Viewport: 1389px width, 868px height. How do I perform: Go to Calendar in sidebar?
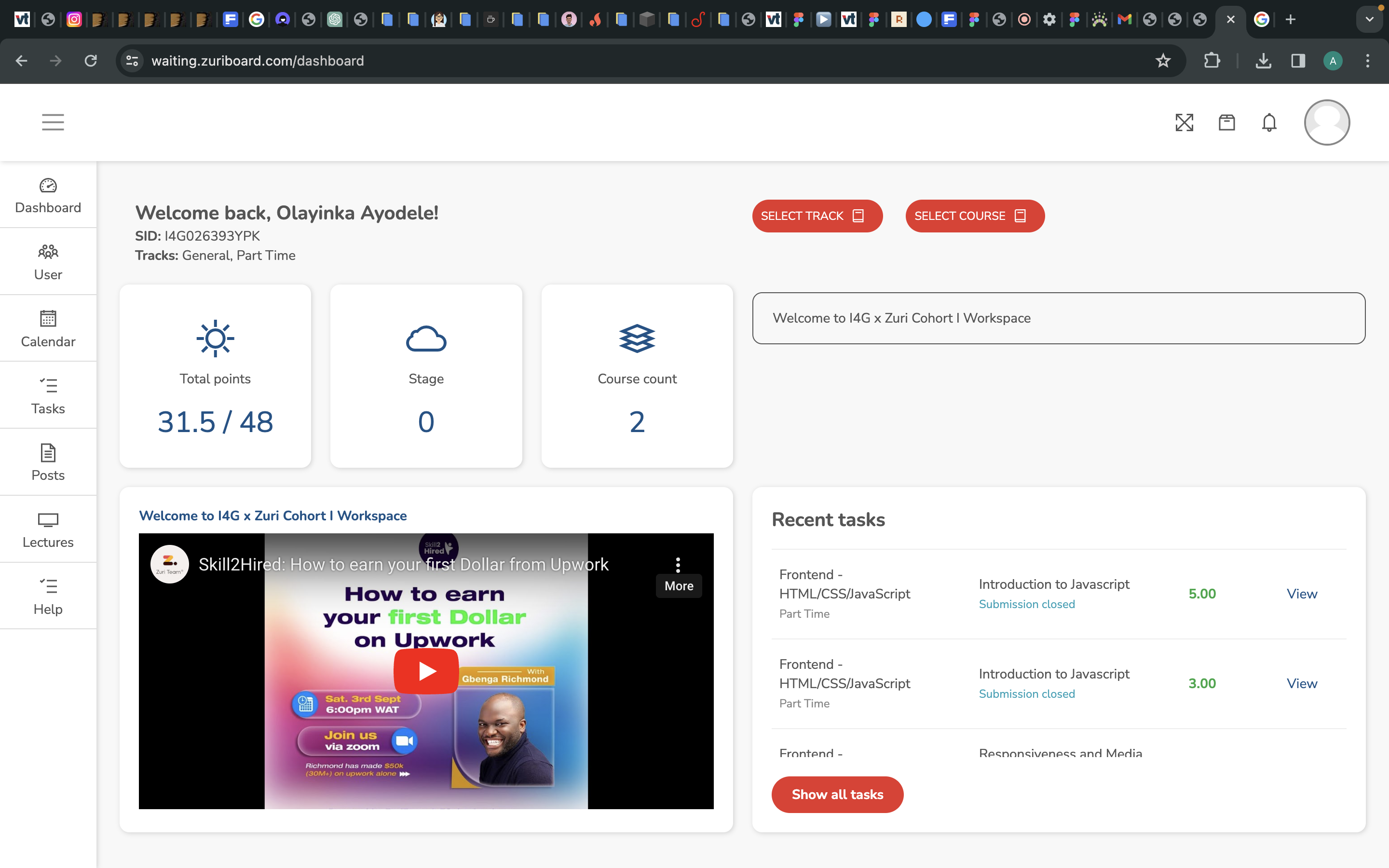click(x=48, y=328)
